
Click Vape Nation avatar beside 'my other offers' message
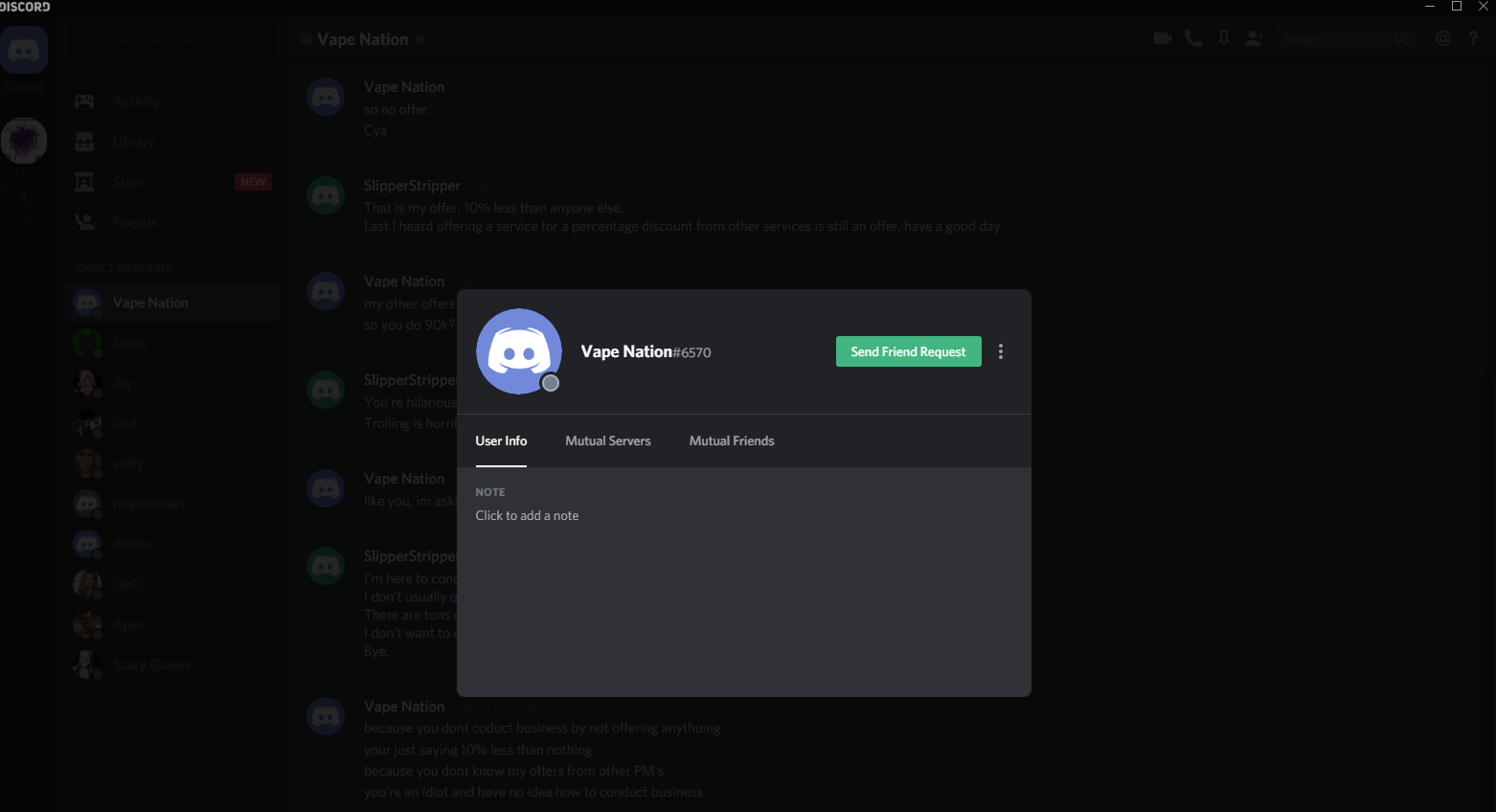(326, 291)
